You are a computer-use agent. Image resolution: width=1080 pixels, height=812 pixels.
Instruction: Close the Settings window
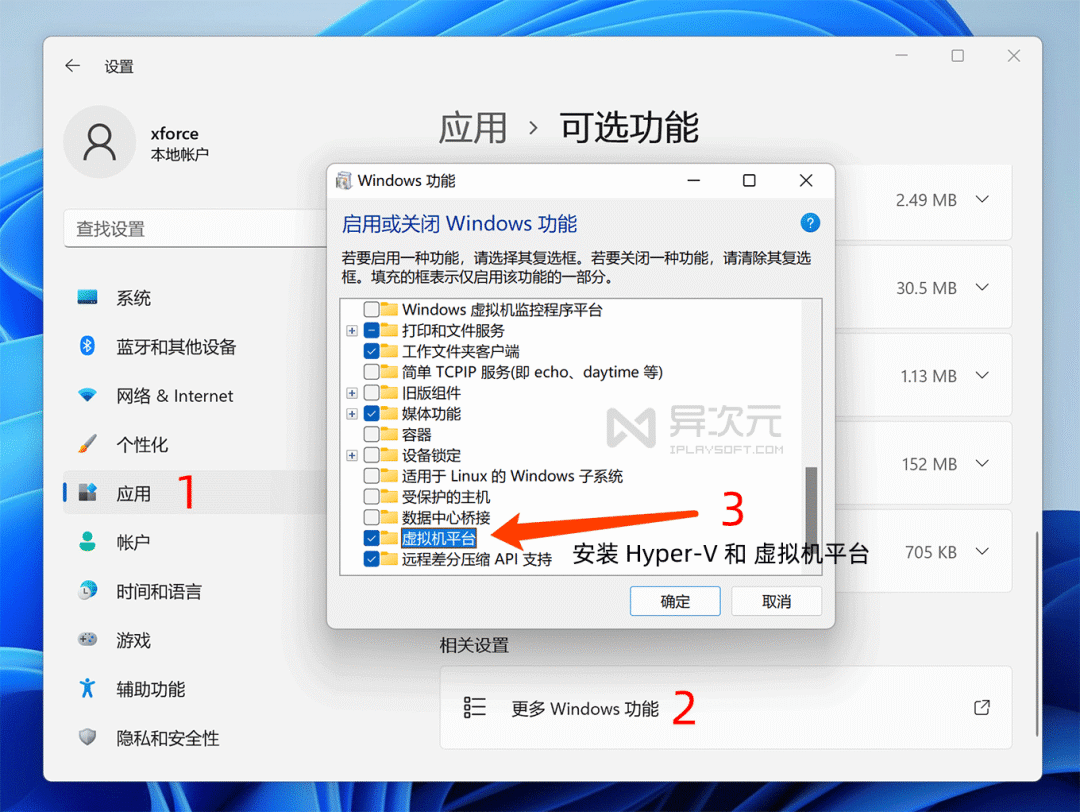[x=1014, y=56]
